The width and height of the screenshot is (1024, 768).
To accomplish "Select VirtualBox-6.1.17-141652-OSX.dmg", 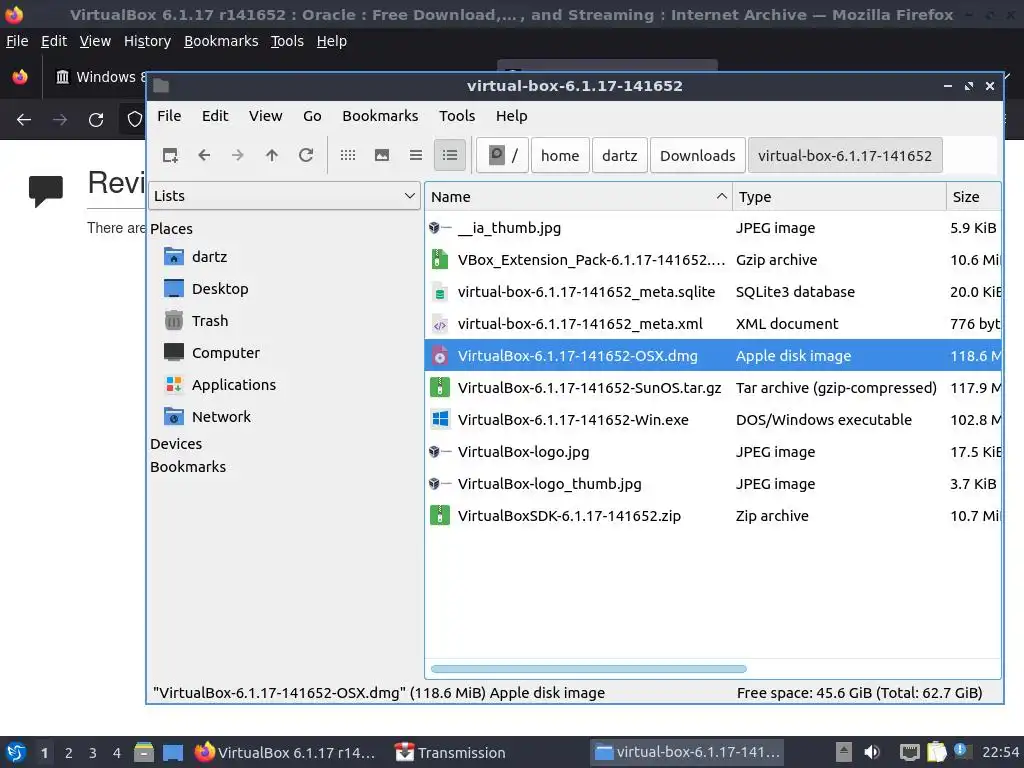I will click(x=712, y=356).
